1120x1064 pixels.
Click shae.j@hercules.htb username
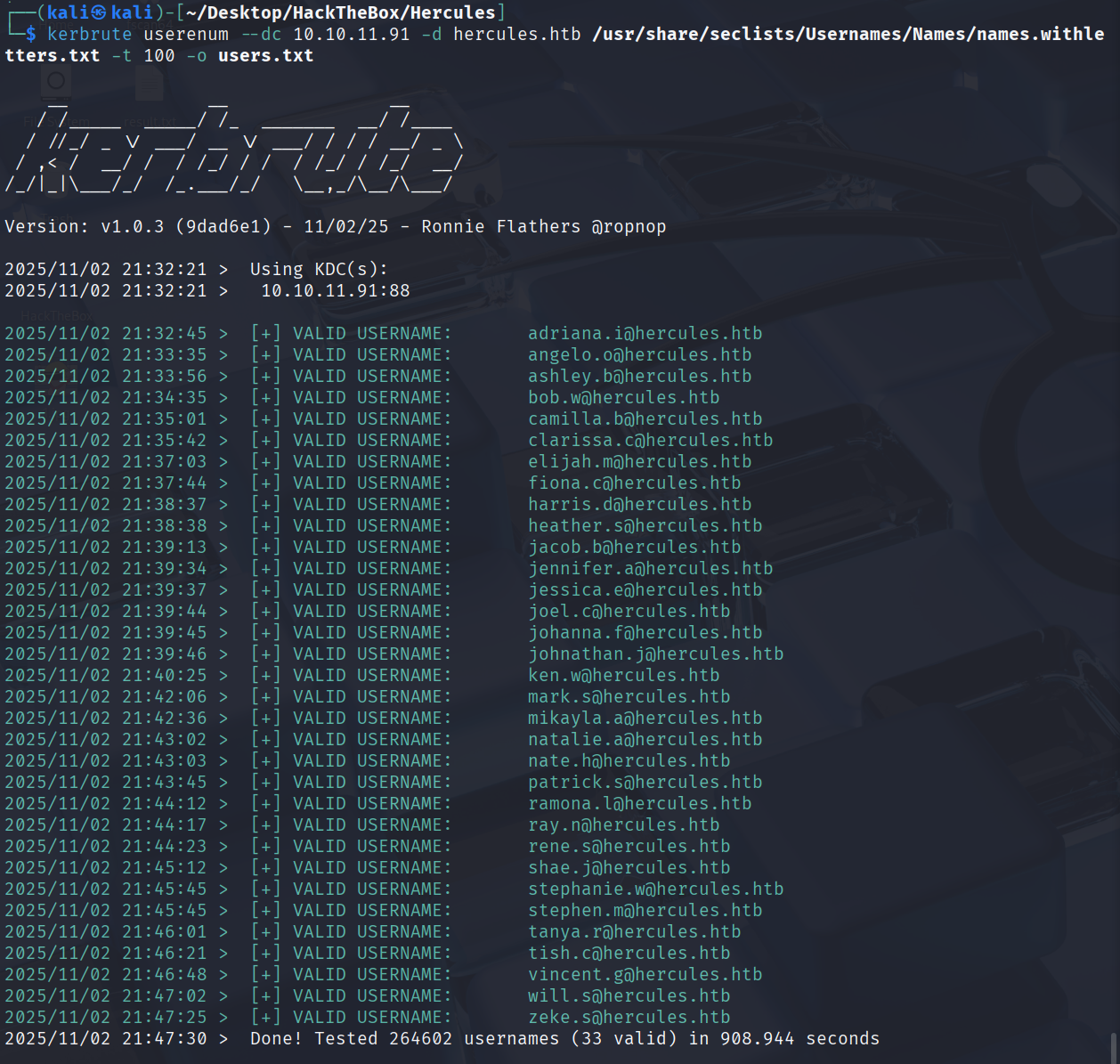coord(629,868)
